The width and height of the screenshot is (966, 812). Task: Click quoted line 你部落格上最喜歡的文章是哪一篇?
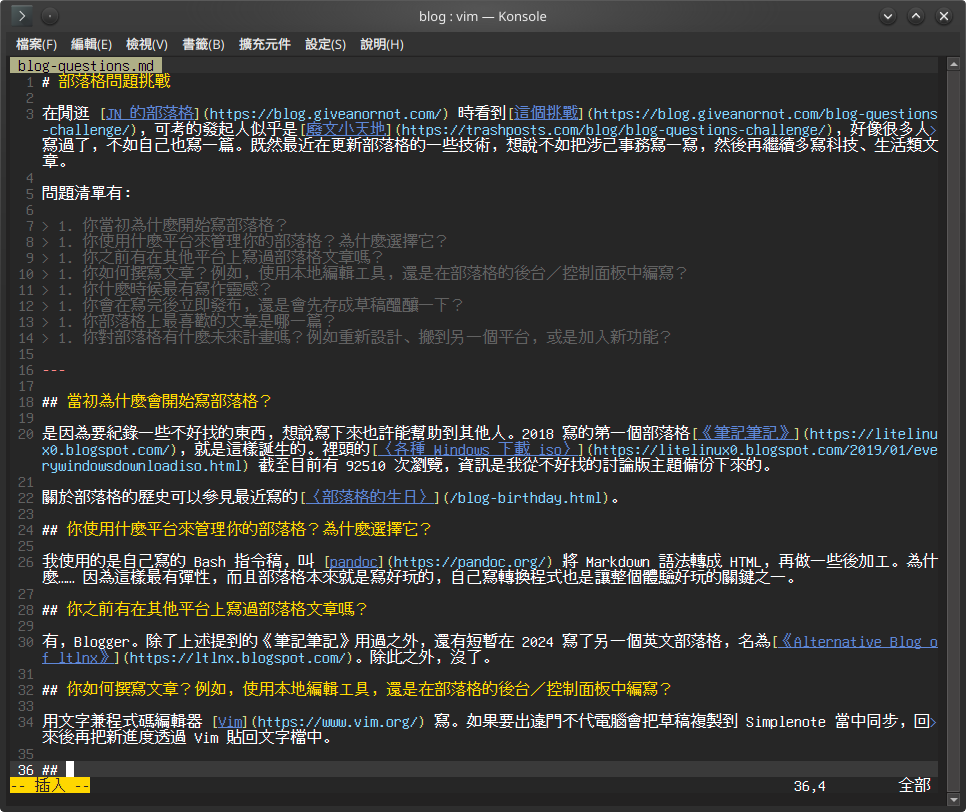point(209,322)
